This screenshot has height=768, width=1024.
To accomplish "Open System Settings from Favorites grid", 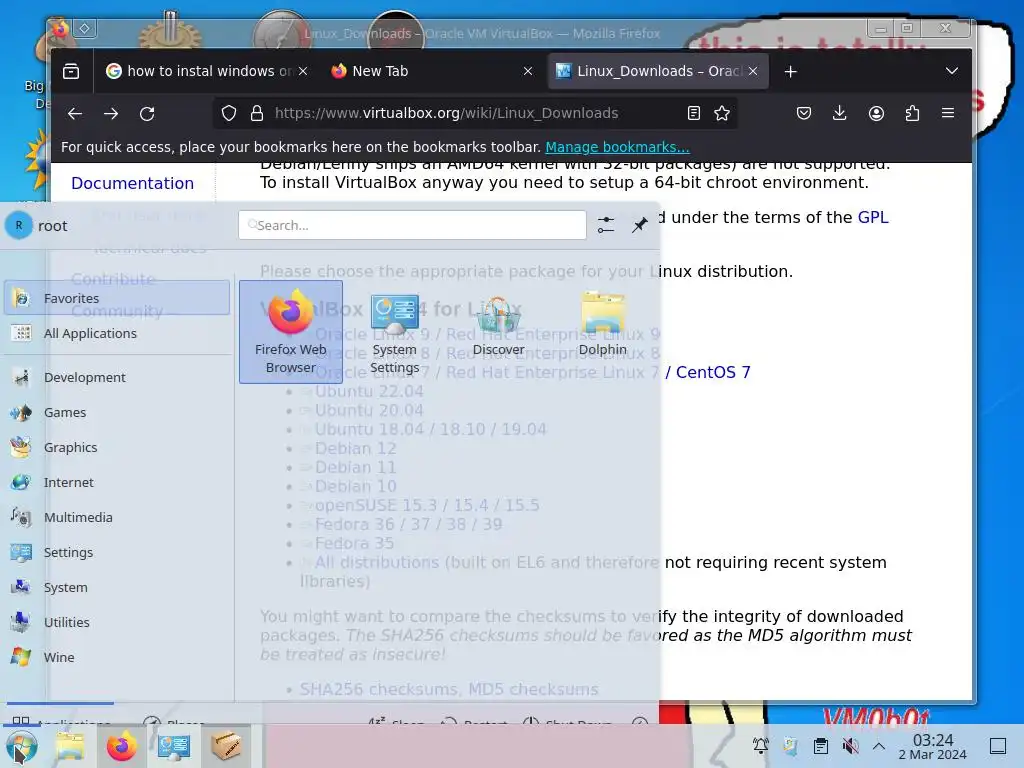I will [x=394, y=332].
